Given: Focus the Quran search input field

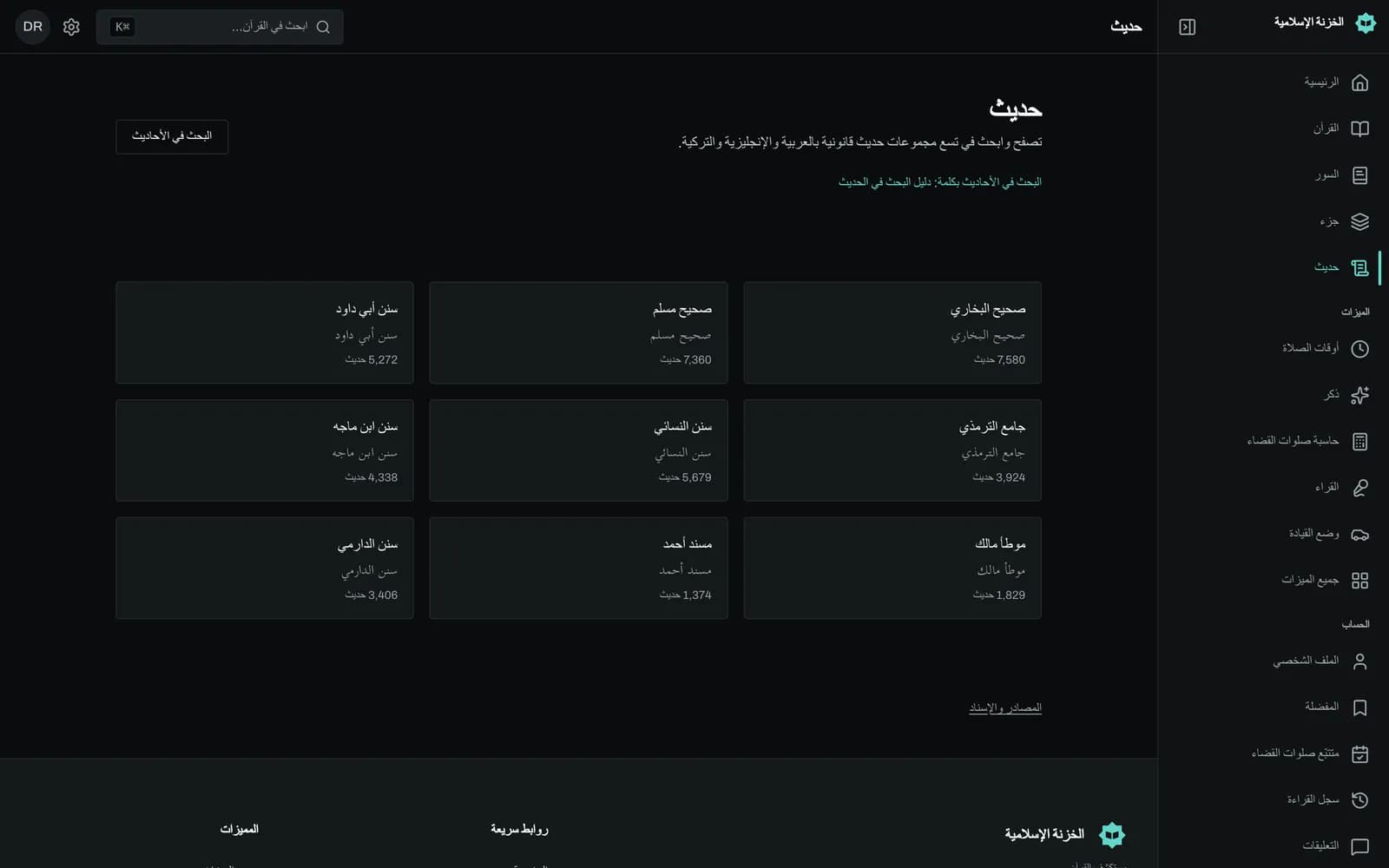Looking at the screenshot, I should (x=220, y=27).
